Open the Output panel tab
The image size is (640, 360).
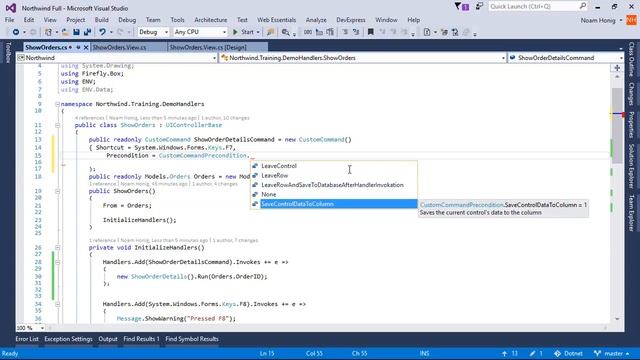click(x=108, y=339)
